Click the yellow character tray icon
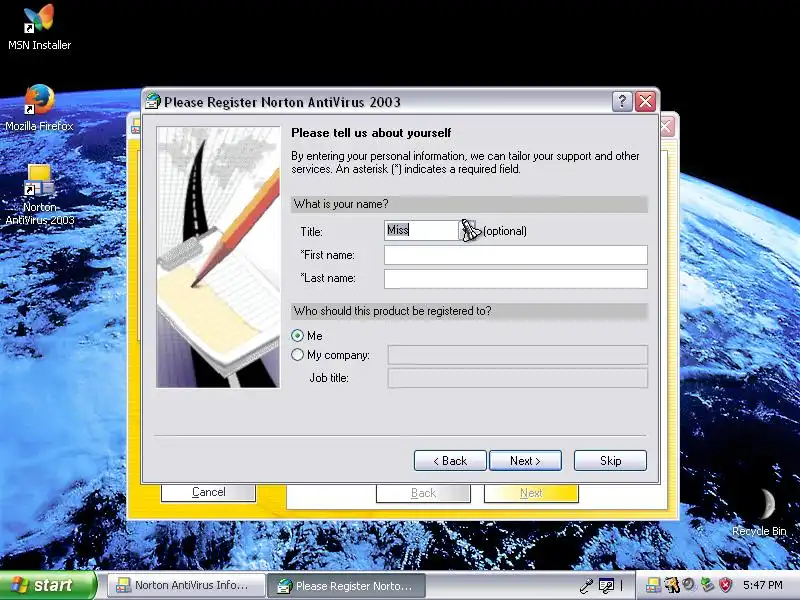 point(672,585)
